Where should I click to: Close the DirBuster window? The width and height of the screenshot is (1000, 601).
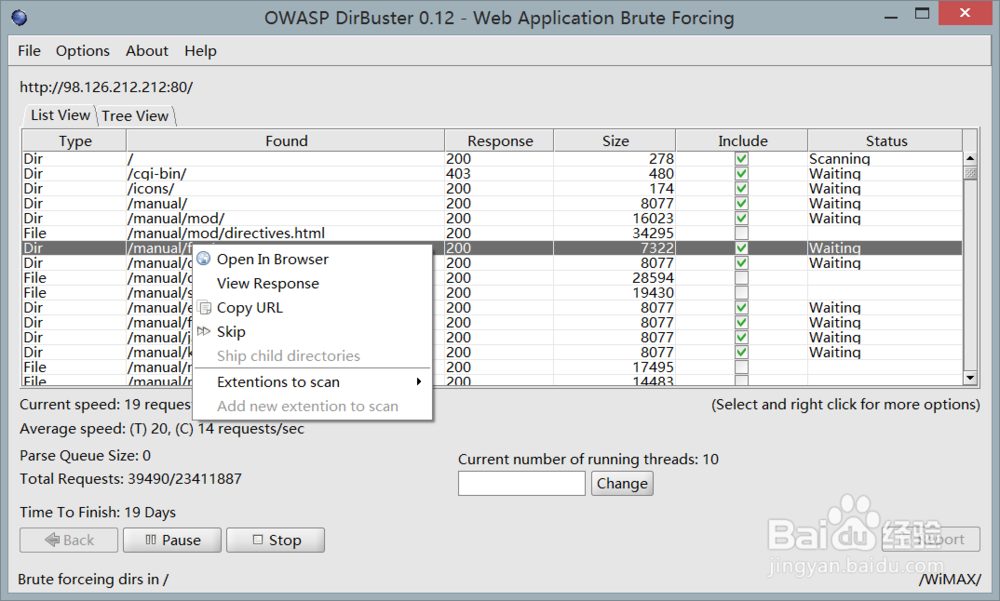[965, 13]
